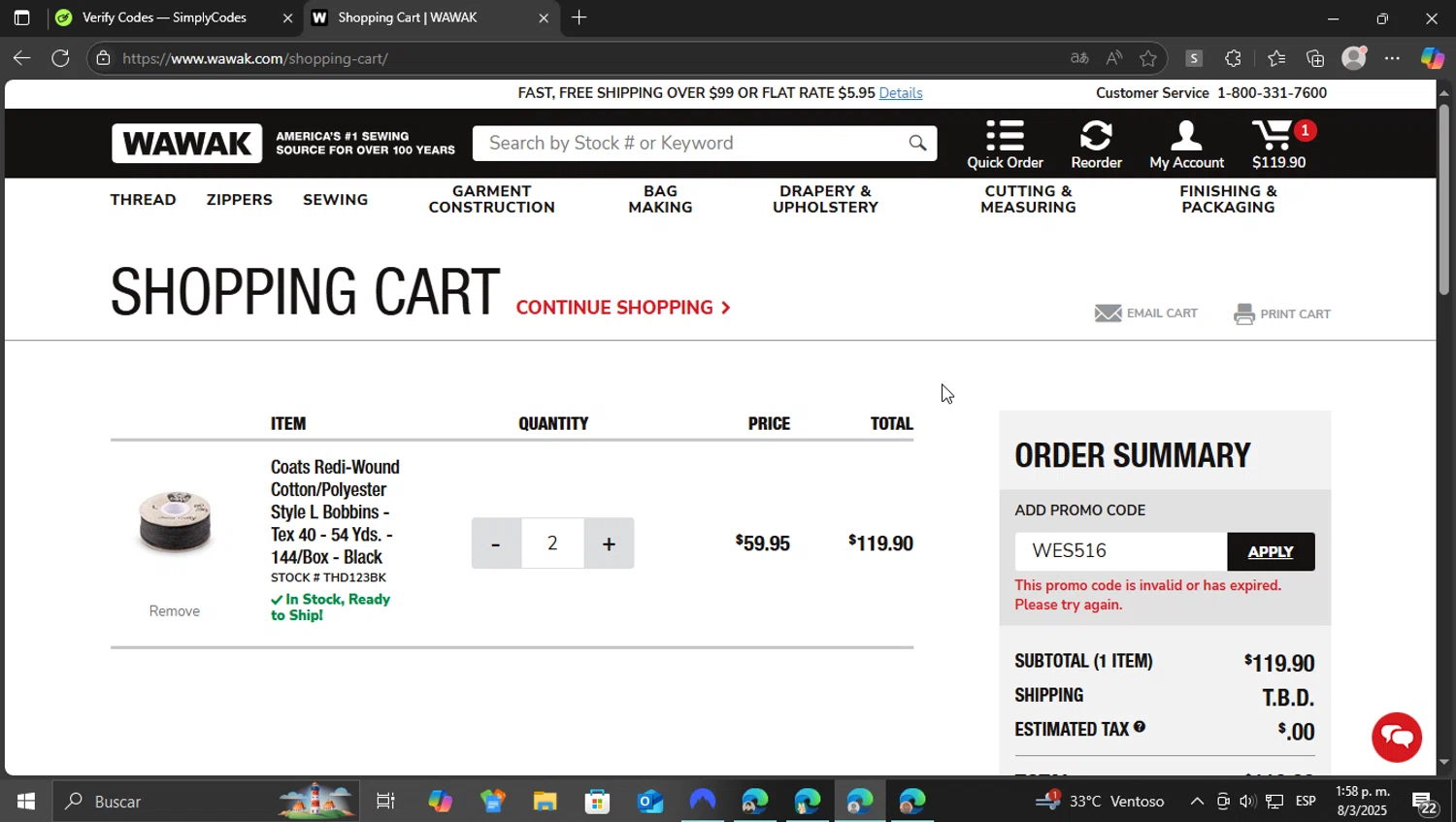Open a new browser tab
Screen dimensions: 1456x822
(579, 17)
